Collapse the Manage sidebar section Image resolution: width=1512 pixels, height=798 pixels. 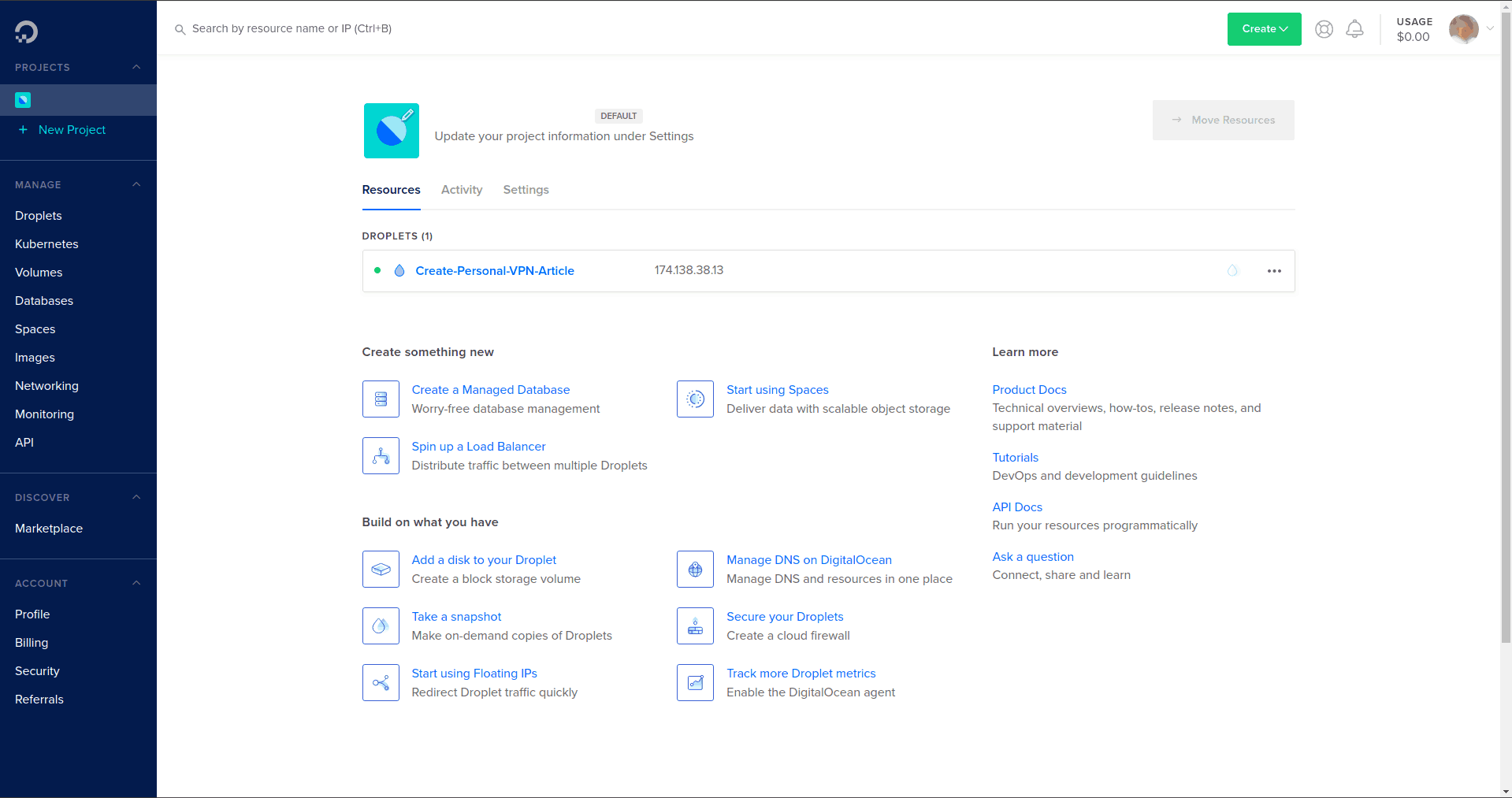click(136, 184)
